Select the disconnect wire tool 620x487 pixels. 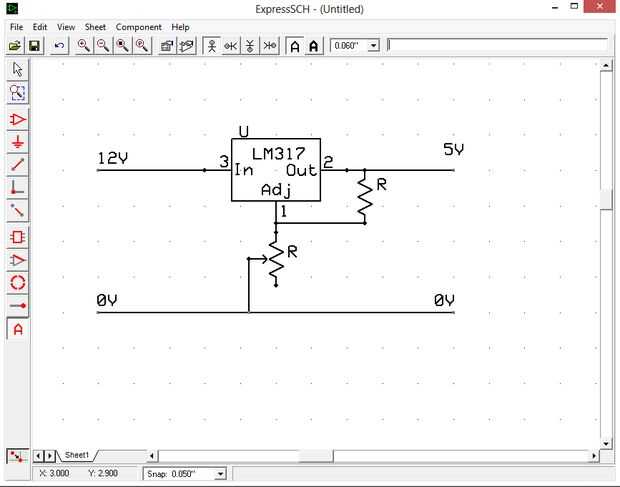point(17,210)
